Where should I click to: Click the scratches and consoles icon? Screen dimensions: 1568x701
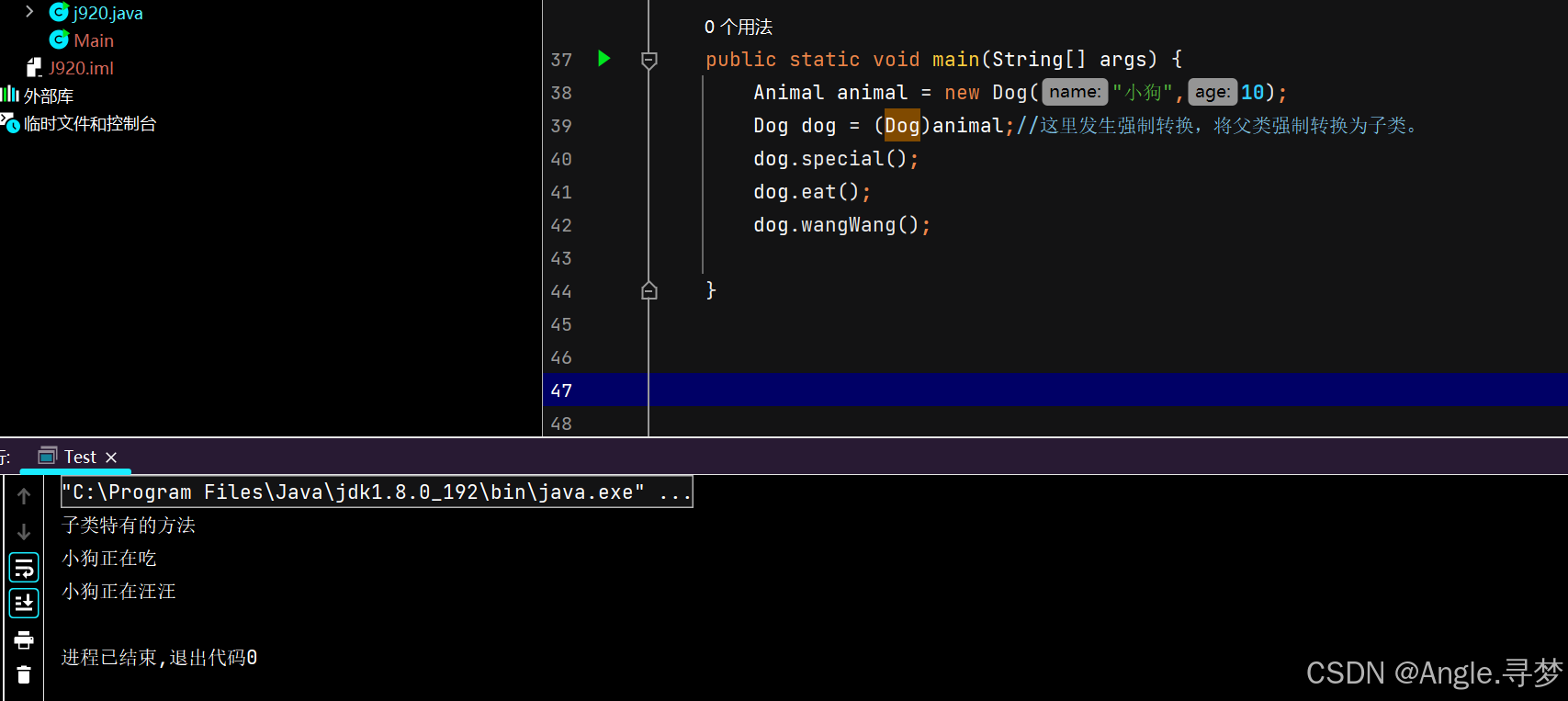tap(10, 122)
